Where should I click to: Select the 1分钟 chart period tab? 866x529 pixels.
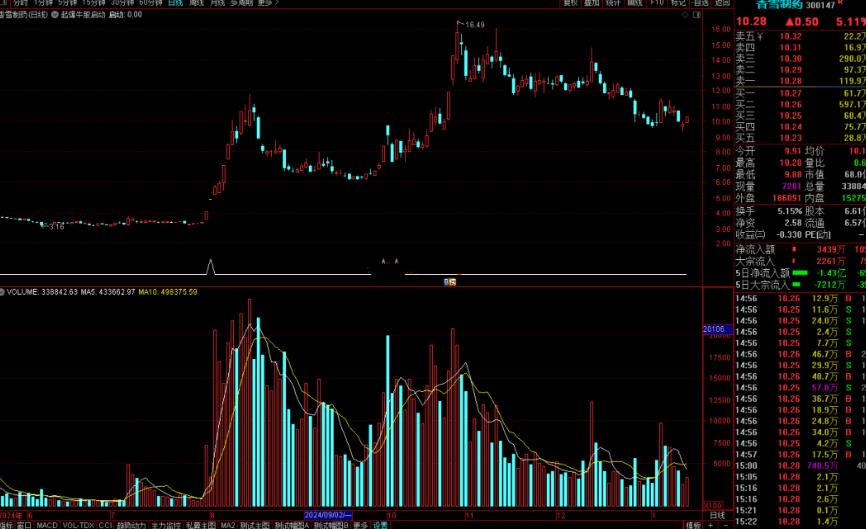pyautogui.click(x=43, y=3)
